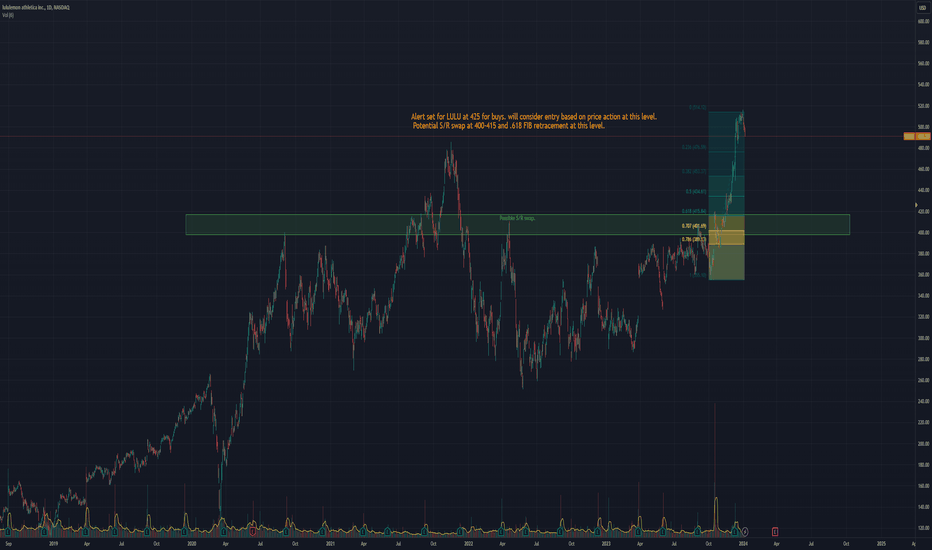This screenshot has height=550, width=932.
Task: Click the upcoming red earnings marker before Apr 2024
Action: coord(774,531)
